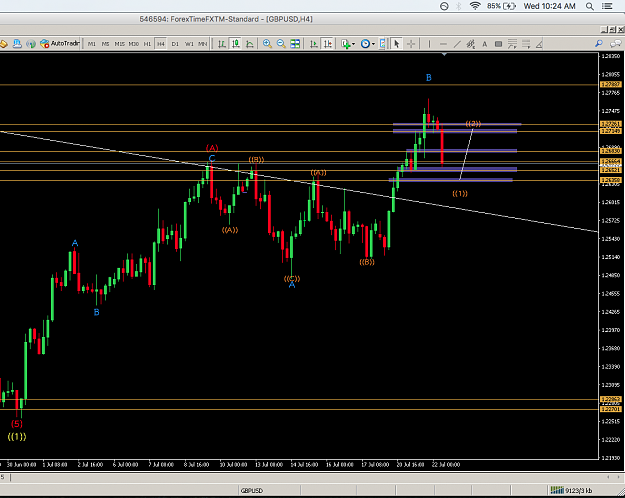
Task: Select bar chart display mode
Action: [222, 44]
